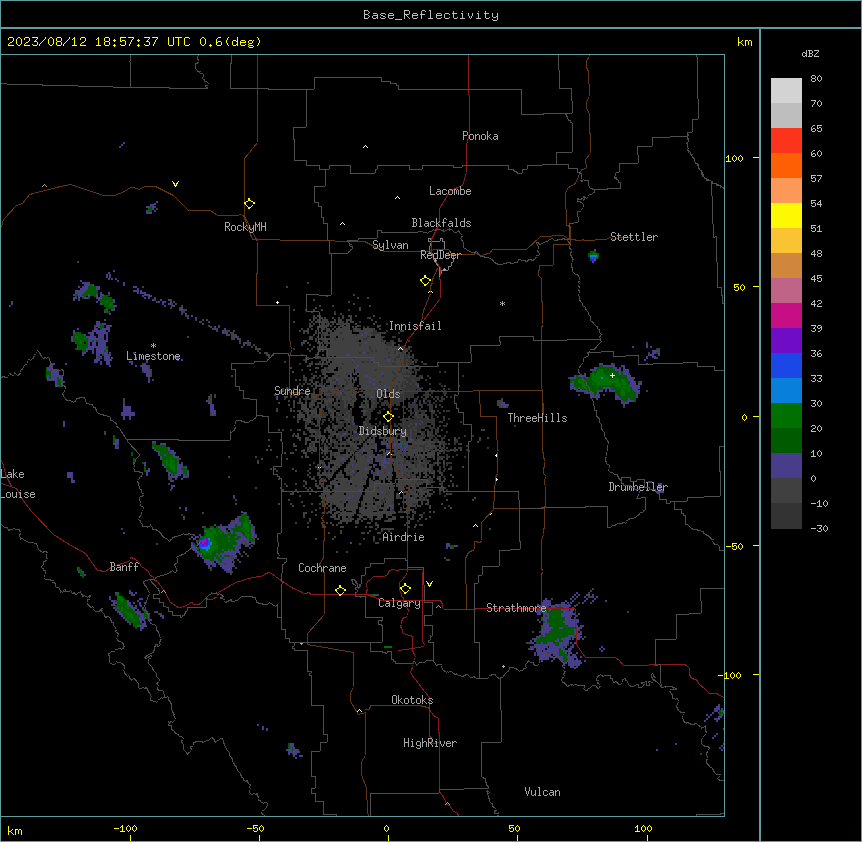
Task: Click the yellow diamond marker above Calgary label
Action: (x=405, y=589)
